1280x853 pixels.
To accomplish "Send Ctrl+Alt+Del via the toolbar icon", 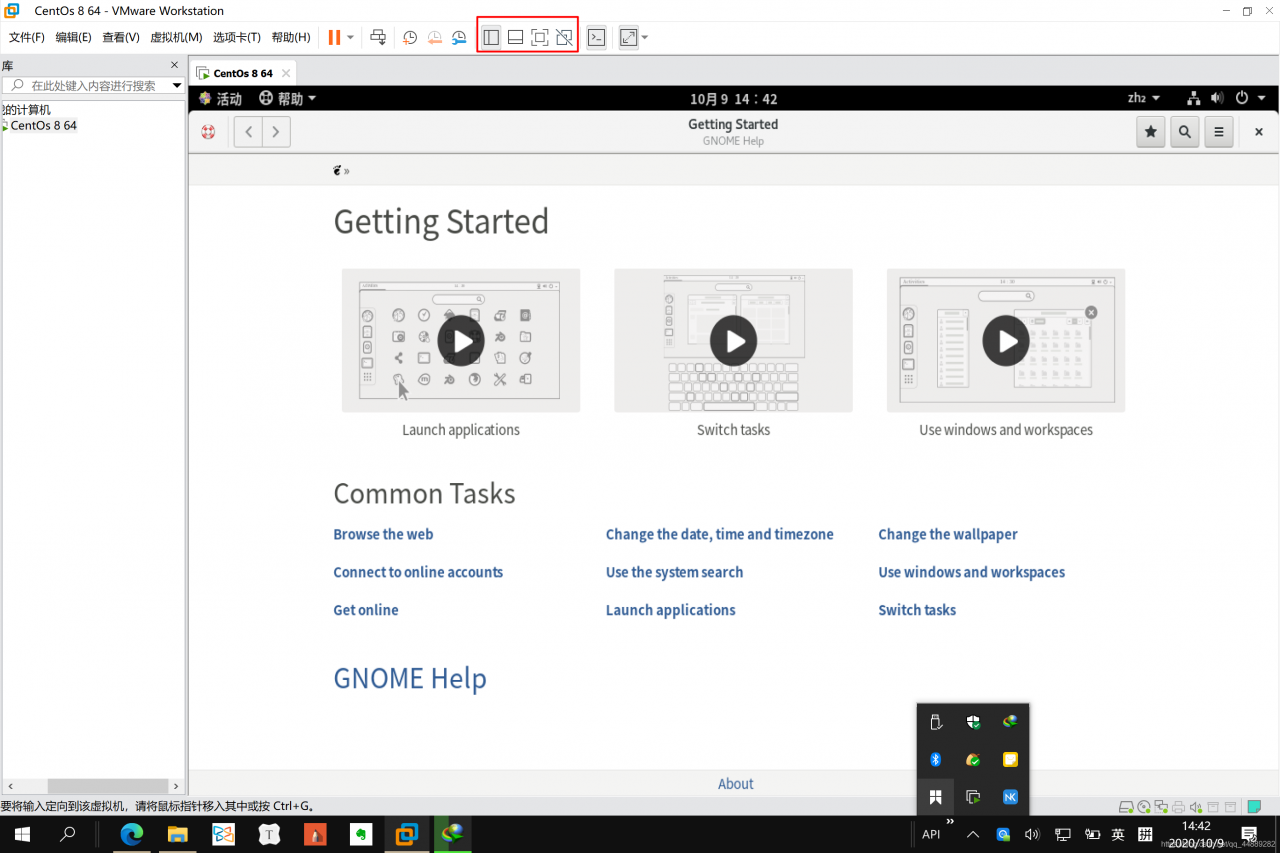I will tap(378, 37).
